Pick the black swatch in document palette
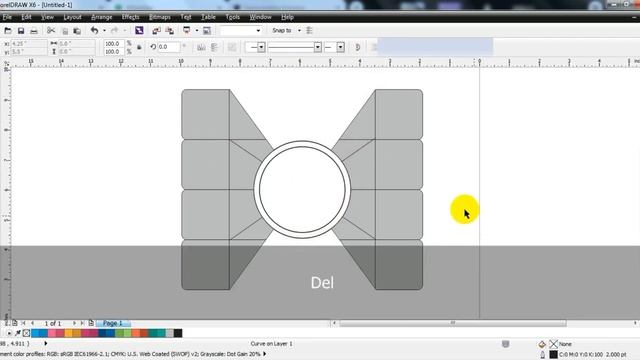 [178, 333]
